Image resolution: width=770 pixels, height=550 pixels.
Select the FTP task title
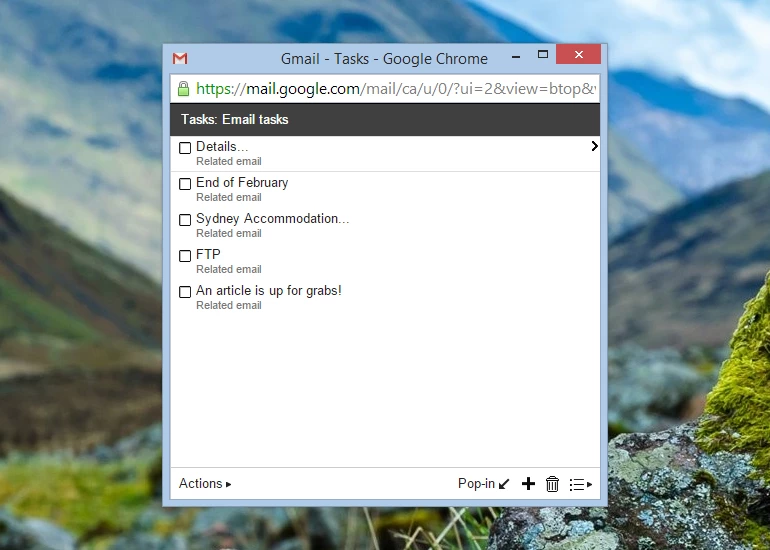[x=208, y=254]
